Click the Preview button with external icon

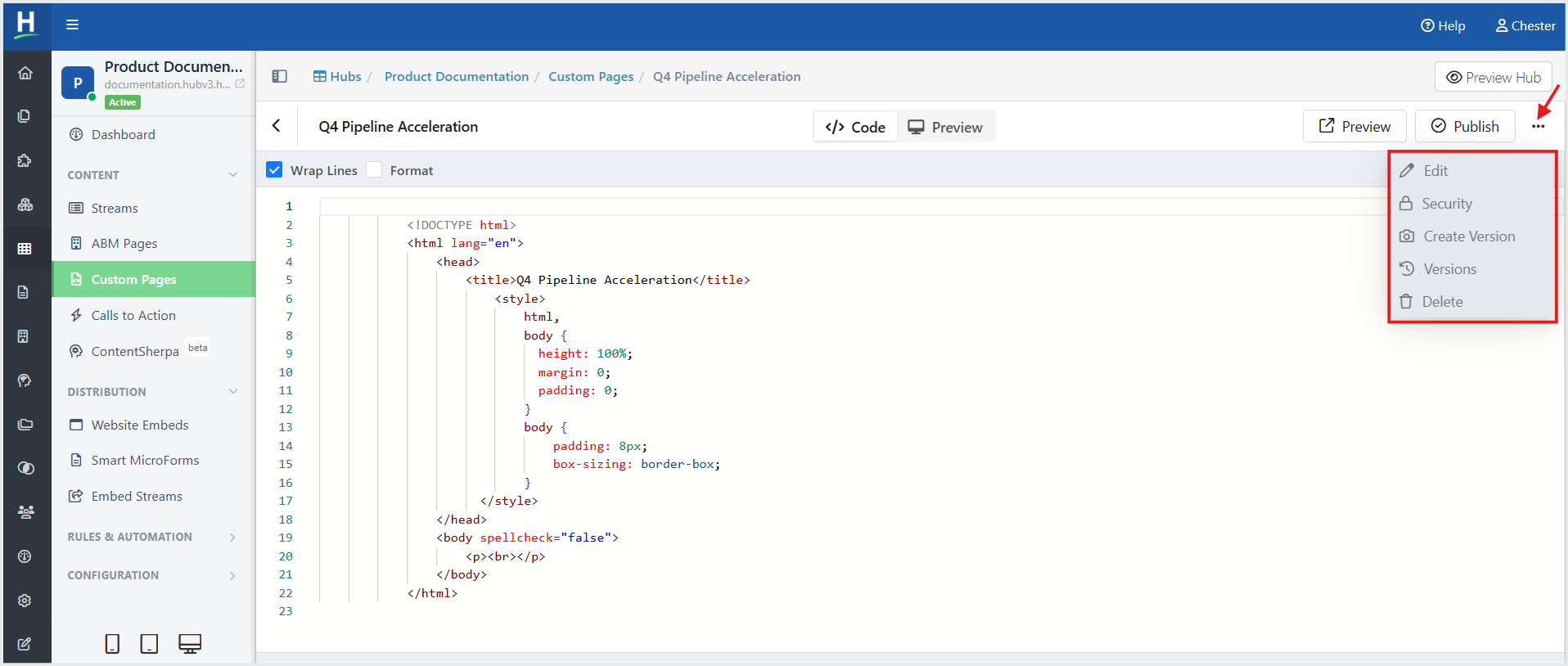coord(1354,126)
